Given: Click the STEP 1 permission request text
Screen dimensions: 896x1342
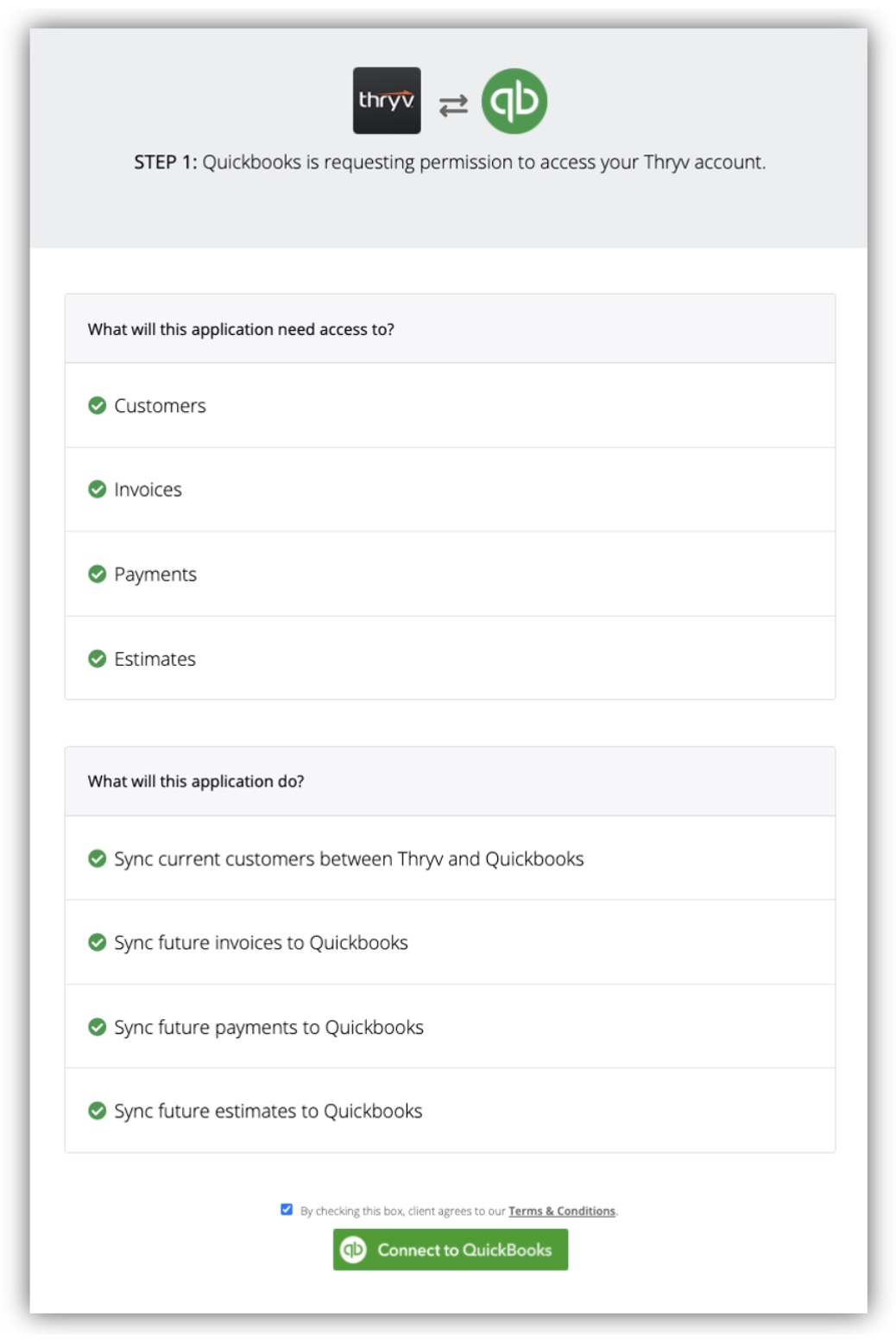Looking at the screenshot, I should tap(450, 162).
